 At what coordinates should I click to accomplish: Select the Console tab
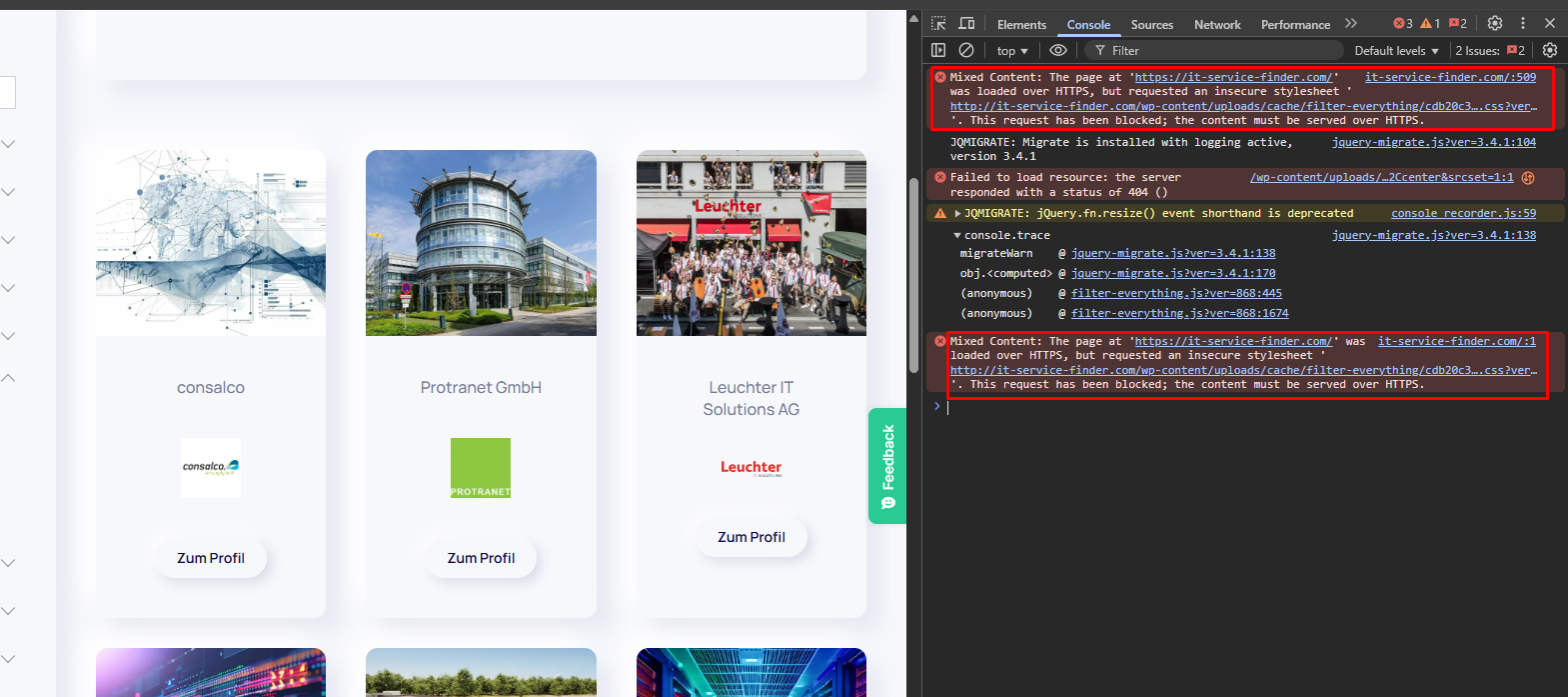coord(1088,24)
